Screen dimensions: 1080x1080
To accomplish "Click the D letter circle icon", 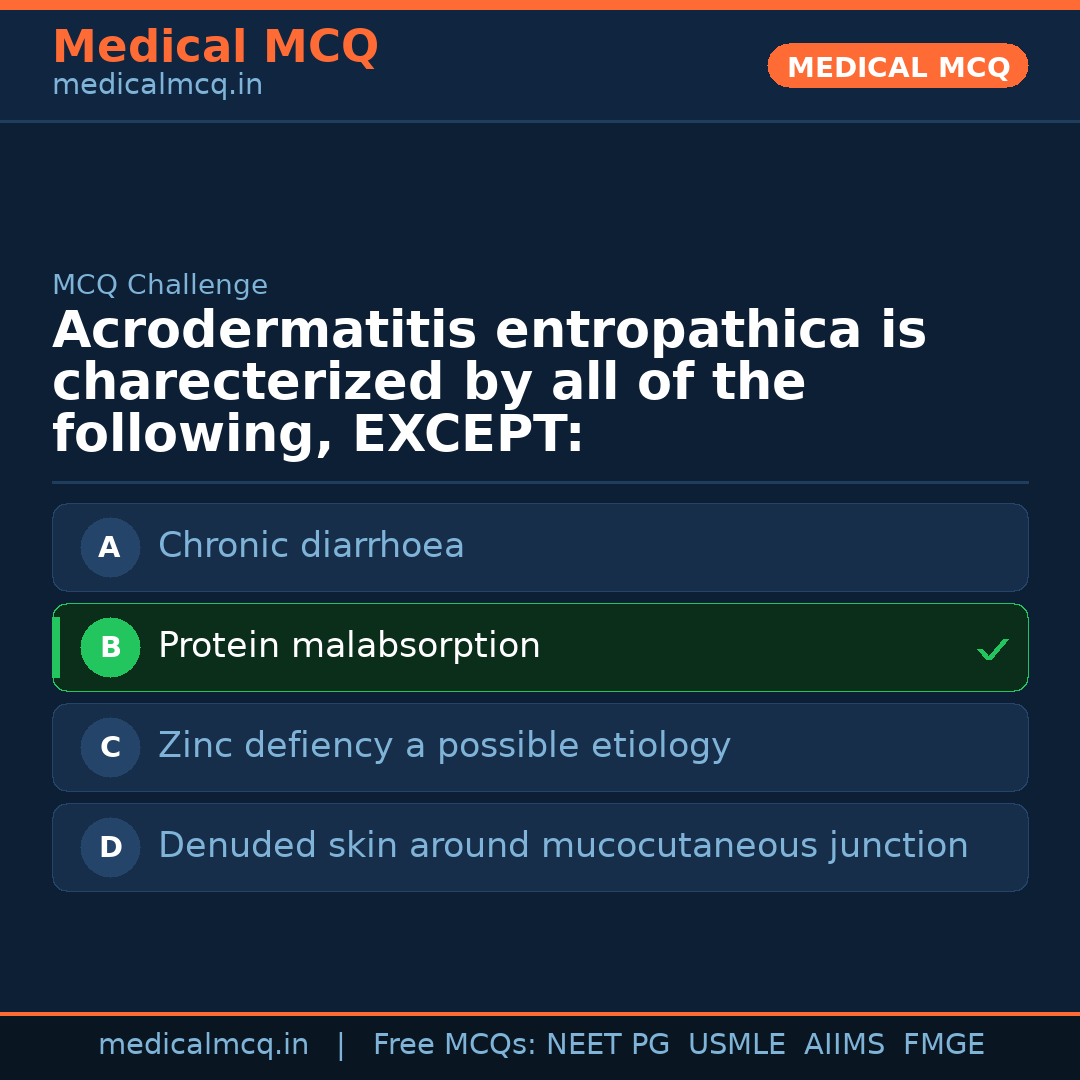I will (x=110, y=847).
